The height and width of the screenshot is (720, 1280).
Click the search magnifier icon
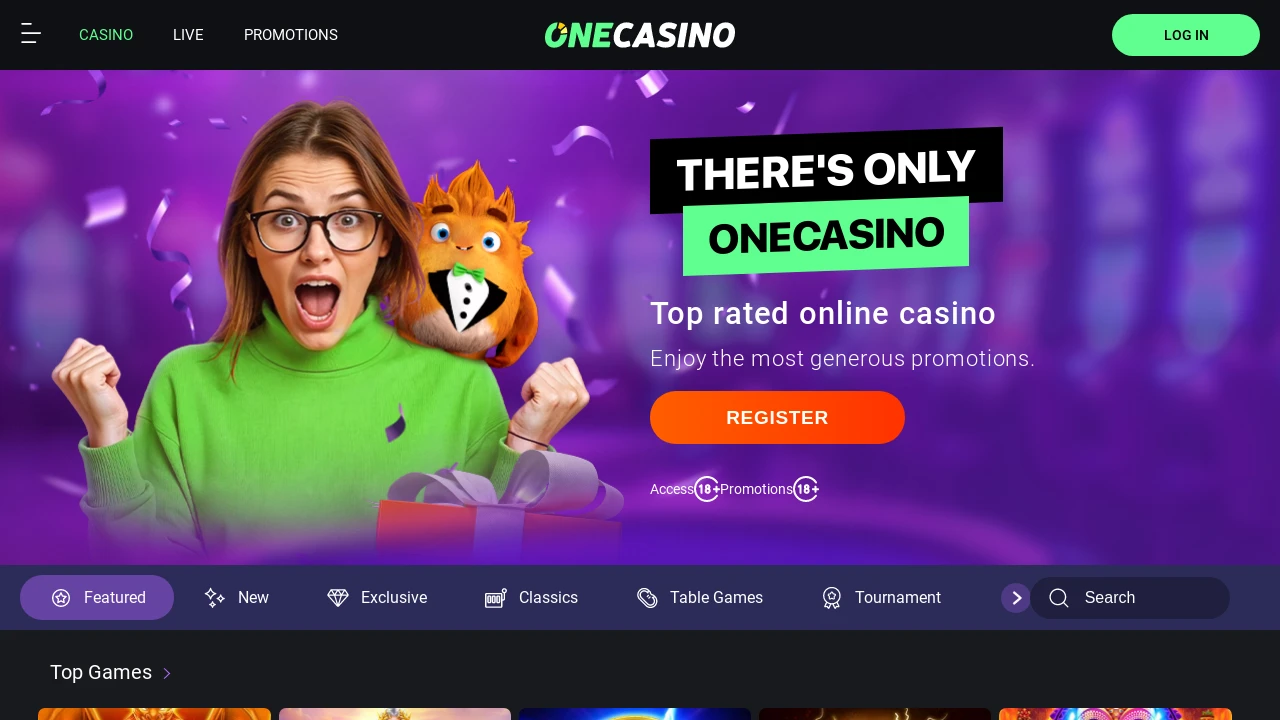point(1059,598)
